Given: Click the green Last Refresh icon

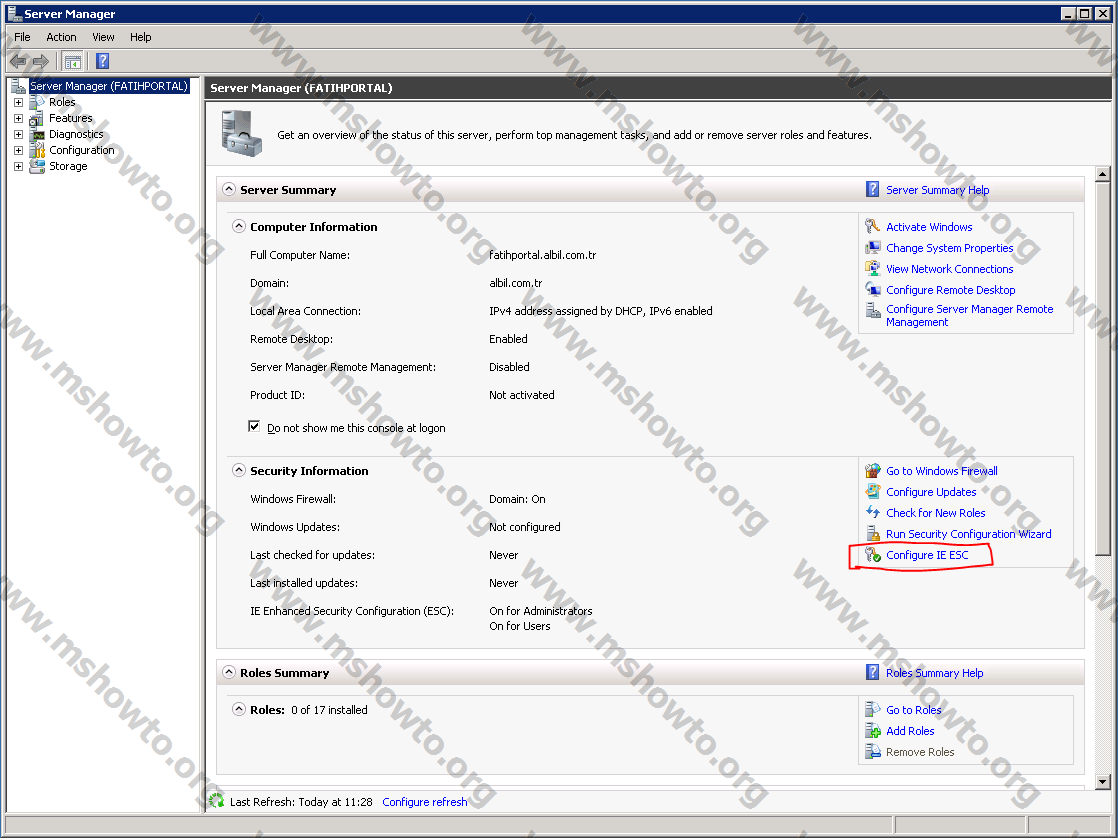Looking at the screenshot, I should (x=217, y=802).
